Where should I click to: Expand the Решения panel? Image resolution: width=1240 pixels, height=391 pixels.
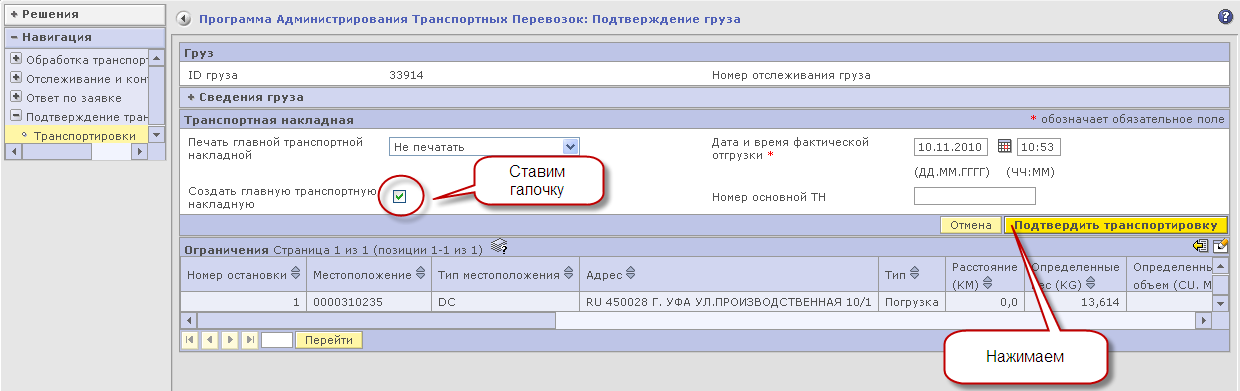click(x=15, y=15)
